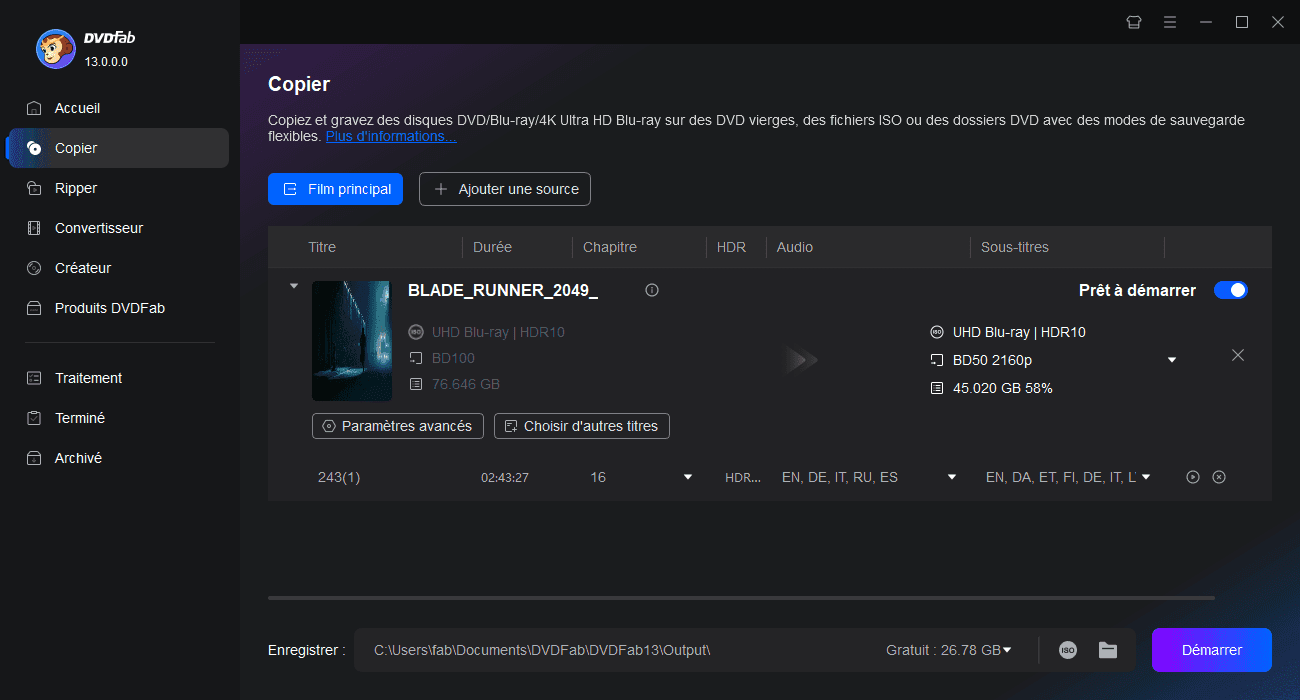Preview title 243(1) with play icon
This screenshot has width=1300, height=700.
1193,477
